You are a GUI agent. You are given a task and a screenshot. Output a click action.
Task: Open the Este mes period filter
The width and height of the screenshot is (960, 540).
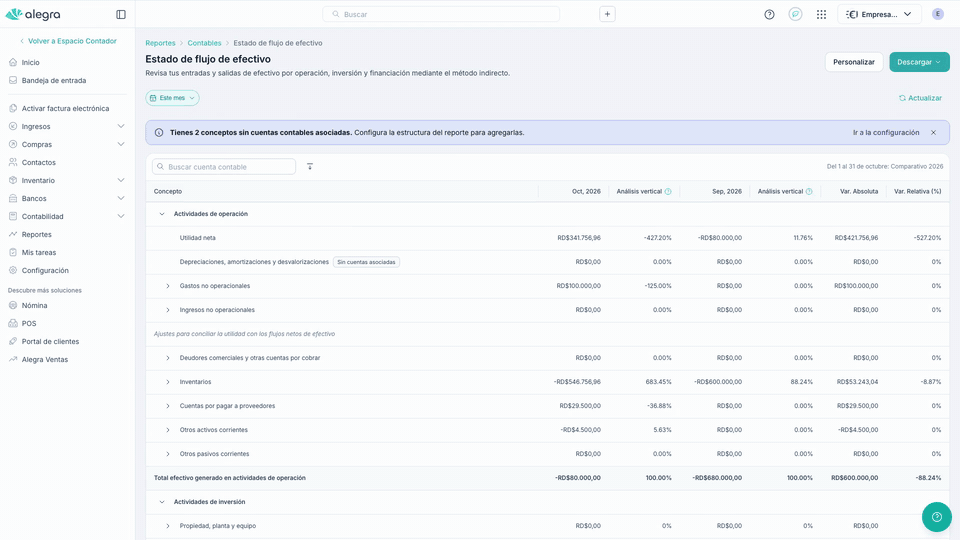(172, 98)
